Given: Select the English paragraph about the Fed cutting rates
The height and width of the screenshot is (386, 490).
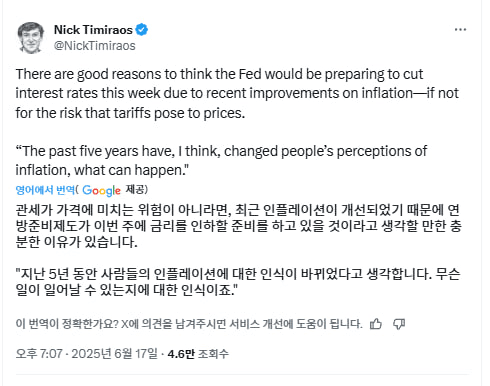Looking at the screenshot, I should (237, 94).
